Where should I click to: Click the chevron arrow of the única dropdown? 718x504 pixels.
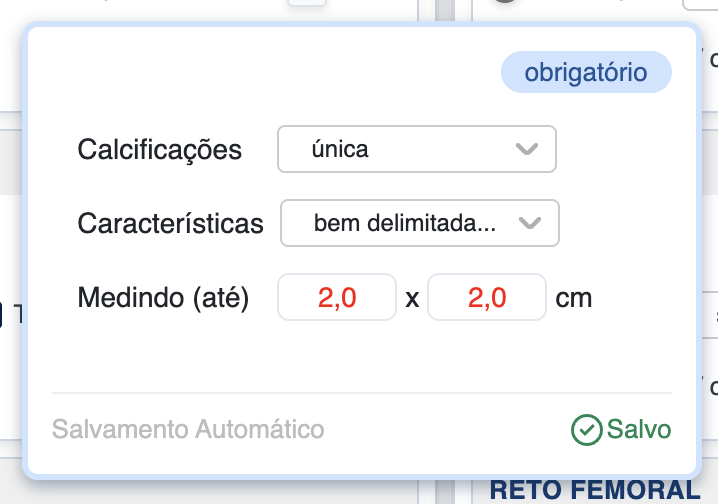pyautogui.click(x=526, y=150)
